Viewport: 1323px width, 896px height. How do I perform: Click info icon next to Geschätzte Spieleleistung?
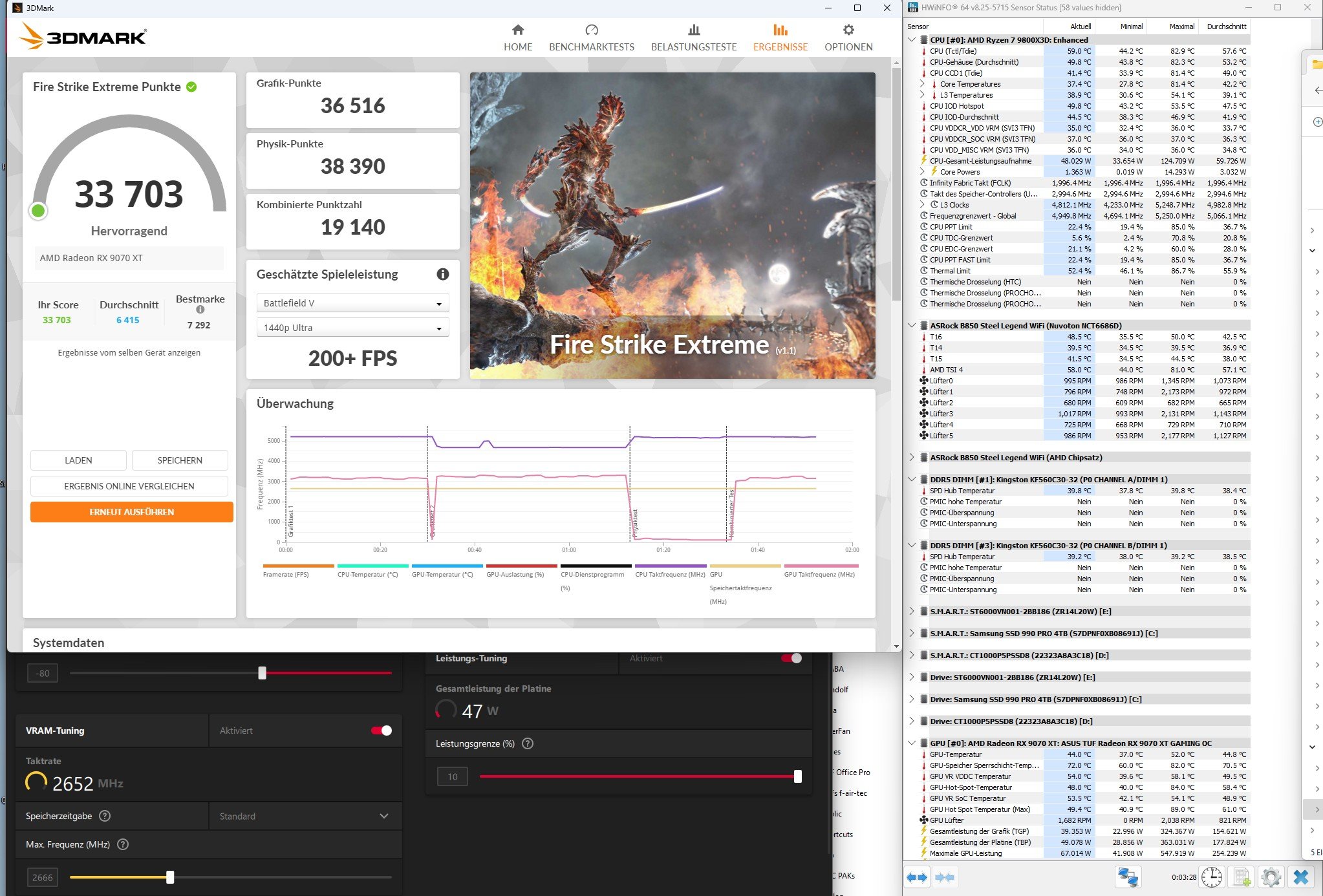443,274
